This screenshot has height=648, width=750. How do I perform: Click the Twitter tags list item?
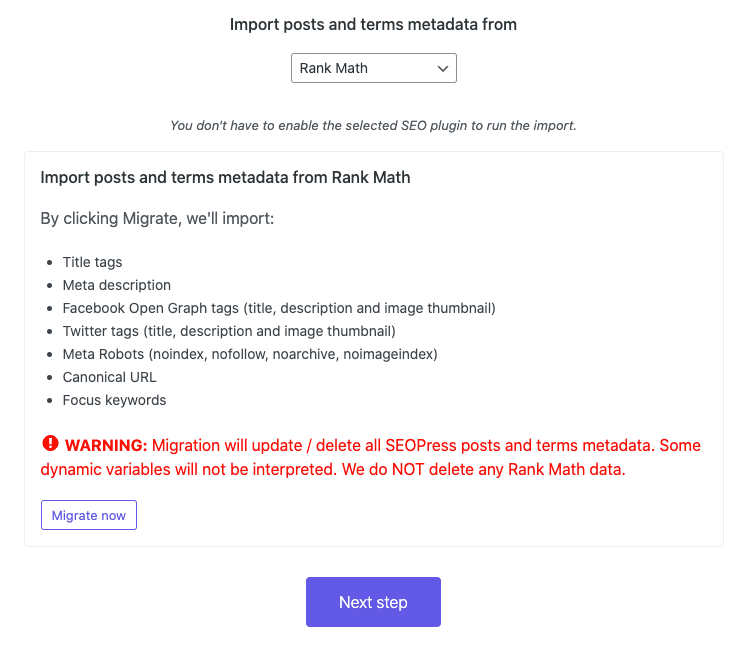coord(229,331)
